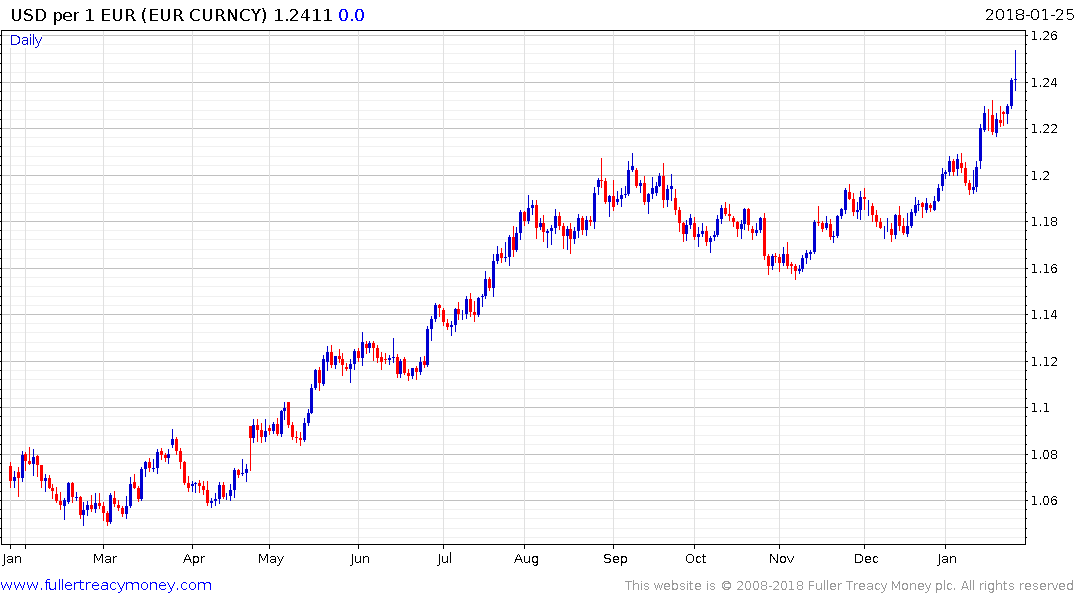This screenshot has width=1075, height=600.
Task: Click the copyright notice text
Action: 849,586
